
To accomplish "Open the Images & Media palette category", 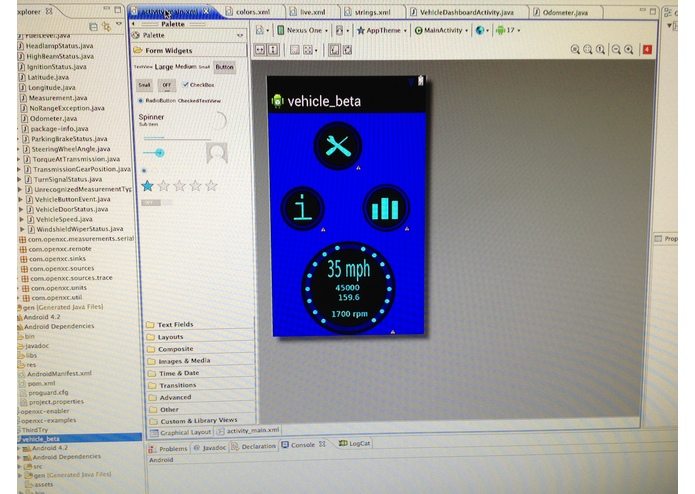I will (x=199, y=361).
